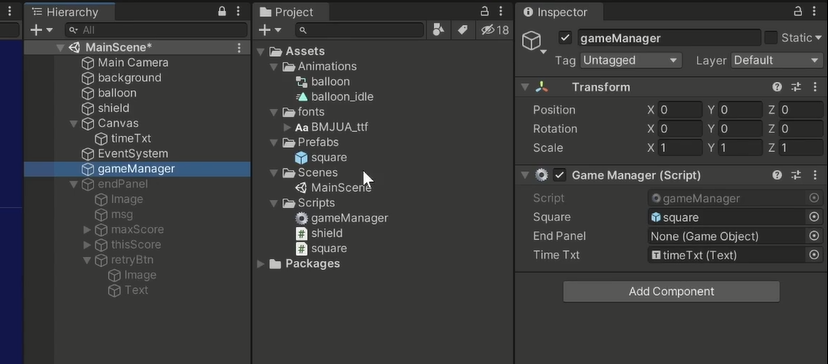Lock the Hierarchy panel
The width and height of the screenshot is (828, 364).
222,12
